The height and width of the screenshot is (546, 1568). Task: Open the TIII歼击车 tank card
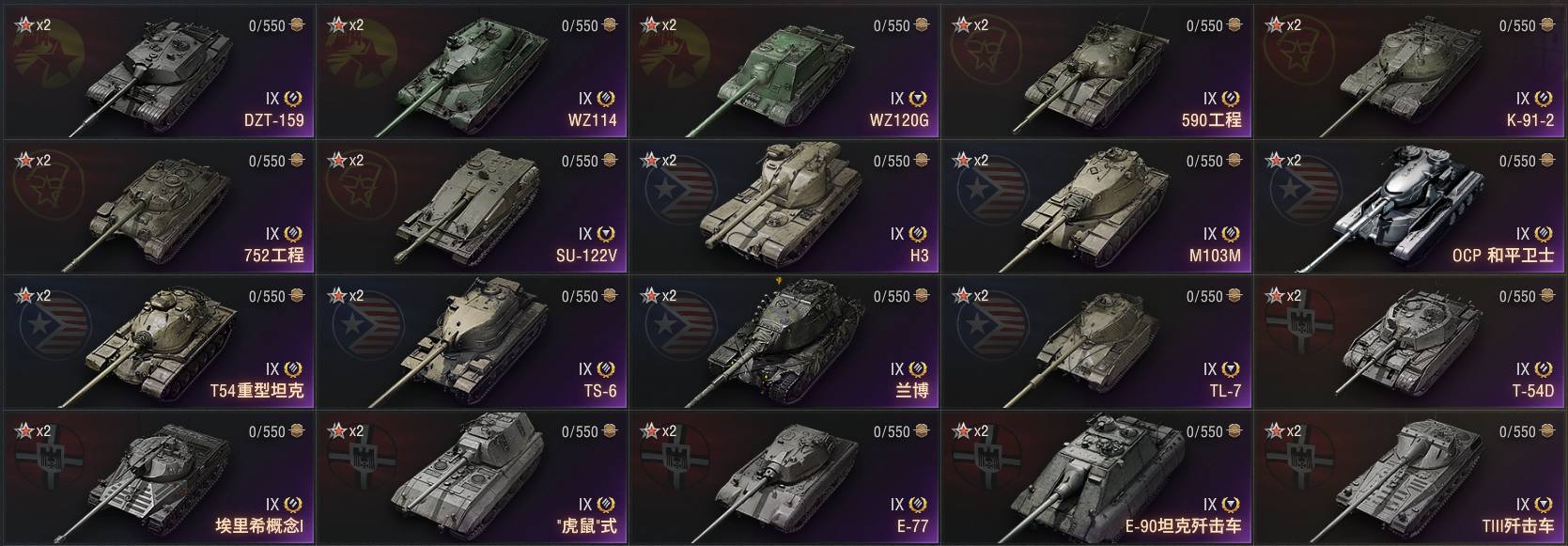pos(1408,476)
